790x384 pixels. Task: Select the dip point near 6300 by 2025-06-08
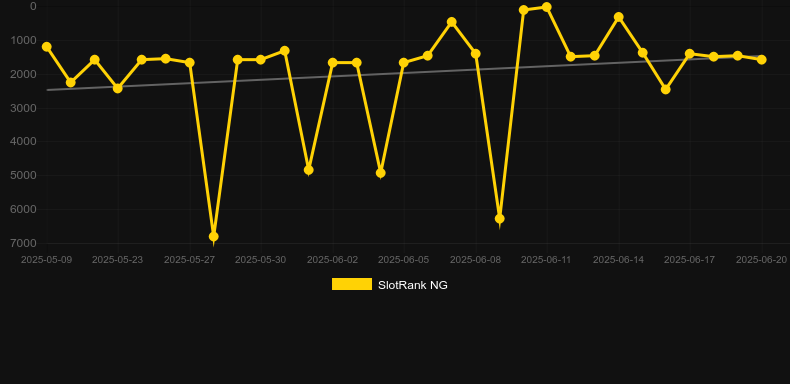(500, 219)
